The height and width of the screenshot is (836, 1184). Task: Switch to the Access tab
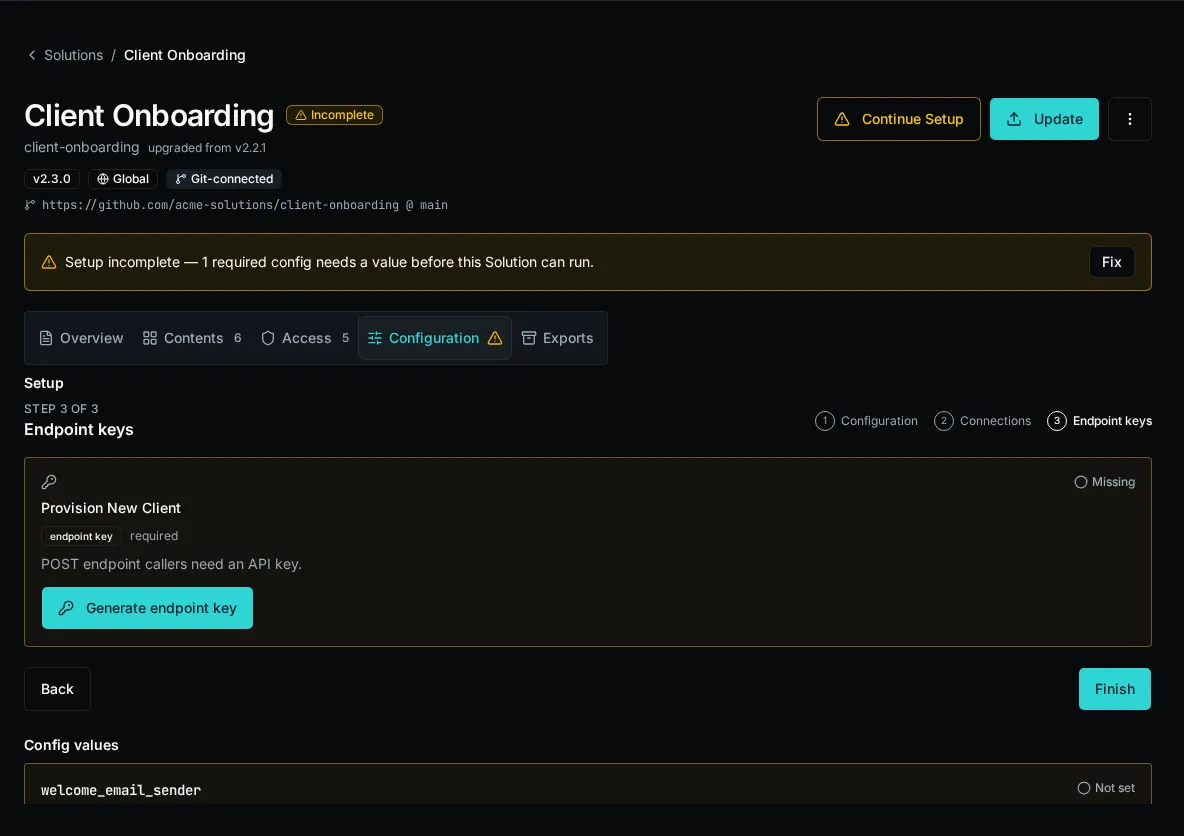tap(304, 338)
